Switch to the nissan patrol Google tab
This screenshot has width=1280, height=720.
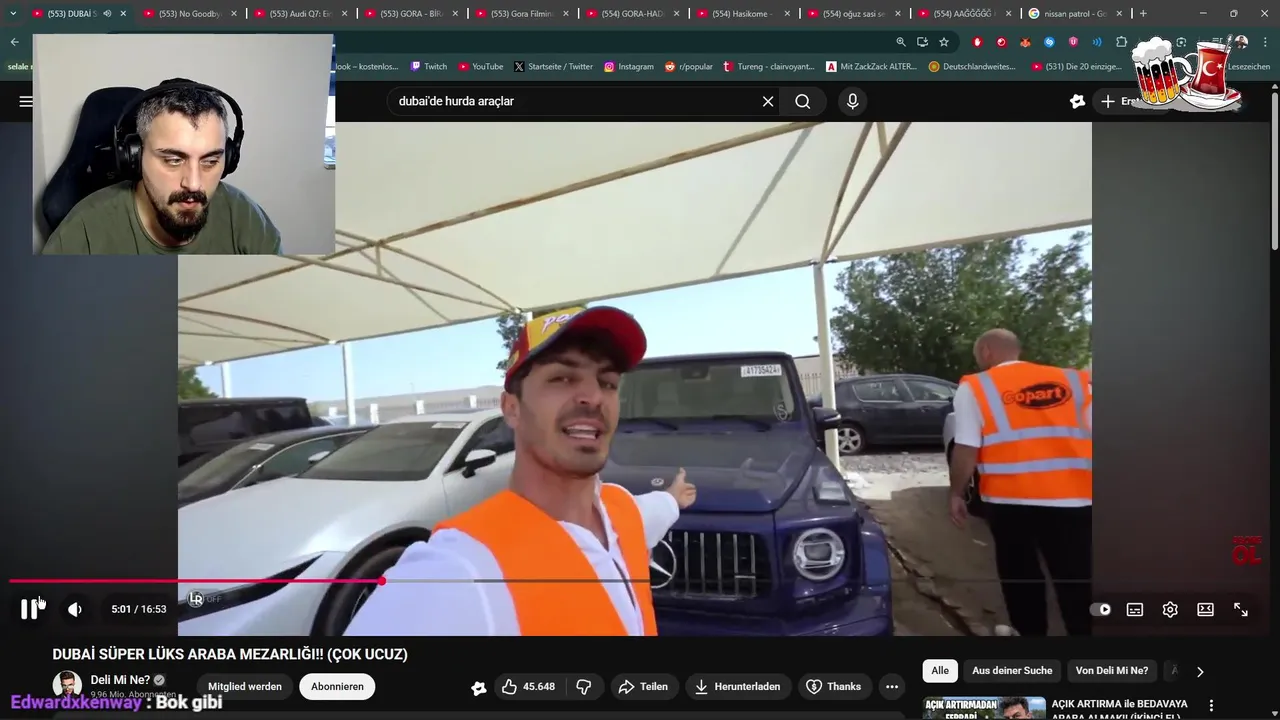tap(1075, 13)
